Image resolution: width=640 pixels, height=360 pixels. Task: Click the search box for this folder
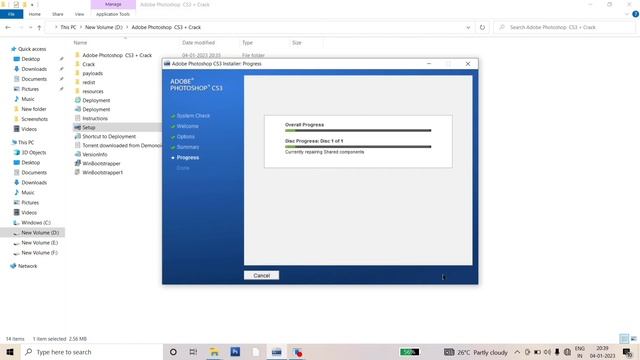pos(564,27)
